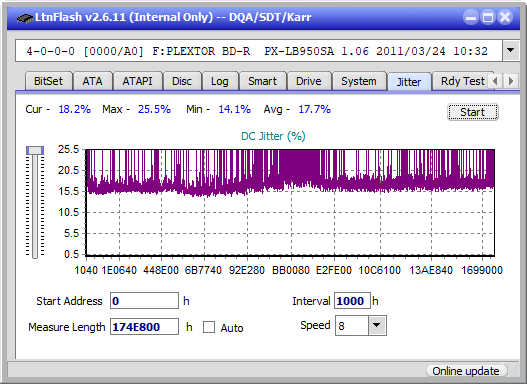Open the drive selection dropdown
Screen dimensions: 527x384
coord(511,51)
